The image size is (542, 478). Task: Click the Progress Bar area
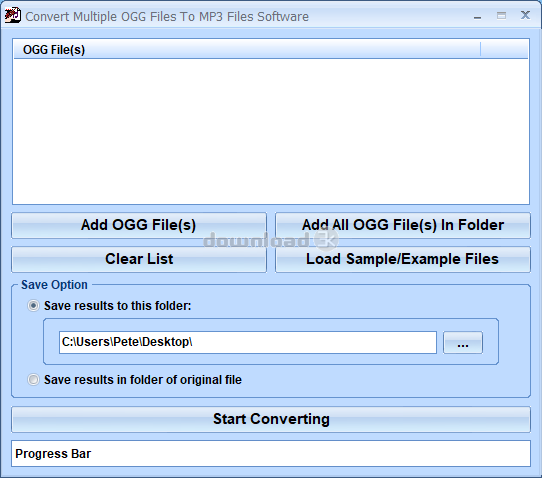pyautogui.click(x=271, y=453)
